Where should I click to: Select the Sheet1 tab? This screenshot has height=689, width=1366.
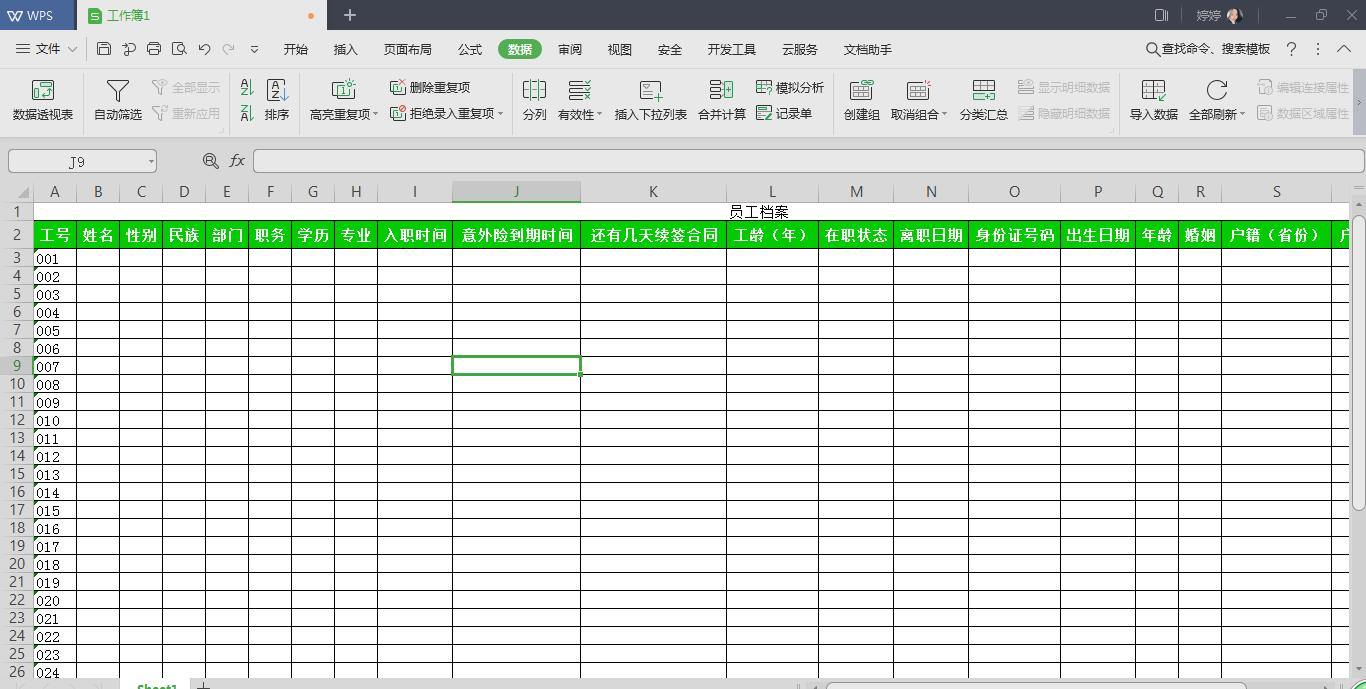click(156, 685)
